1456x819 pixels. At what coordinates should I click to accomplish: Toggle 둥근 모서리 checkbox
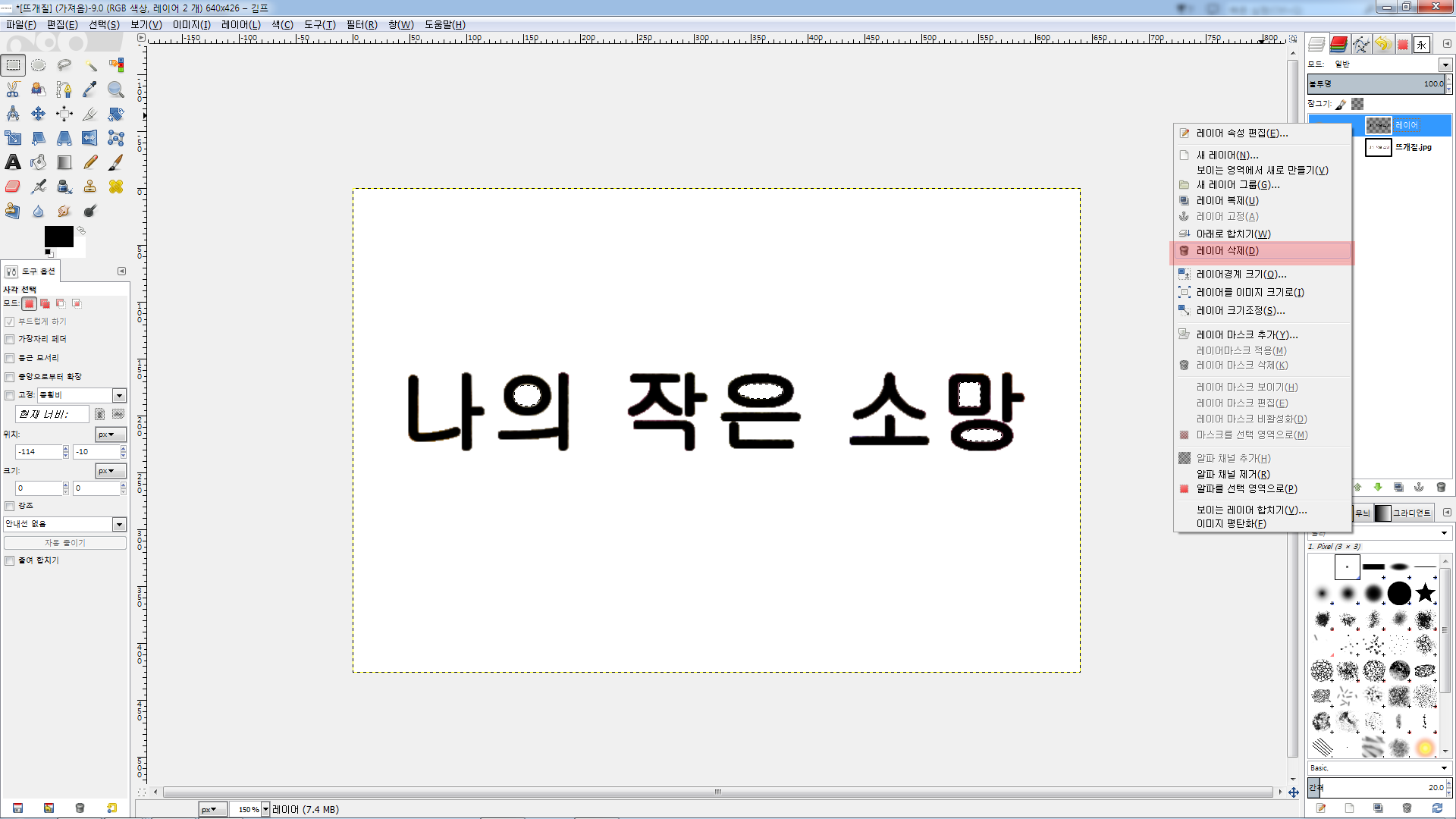(x=10, y=358)
